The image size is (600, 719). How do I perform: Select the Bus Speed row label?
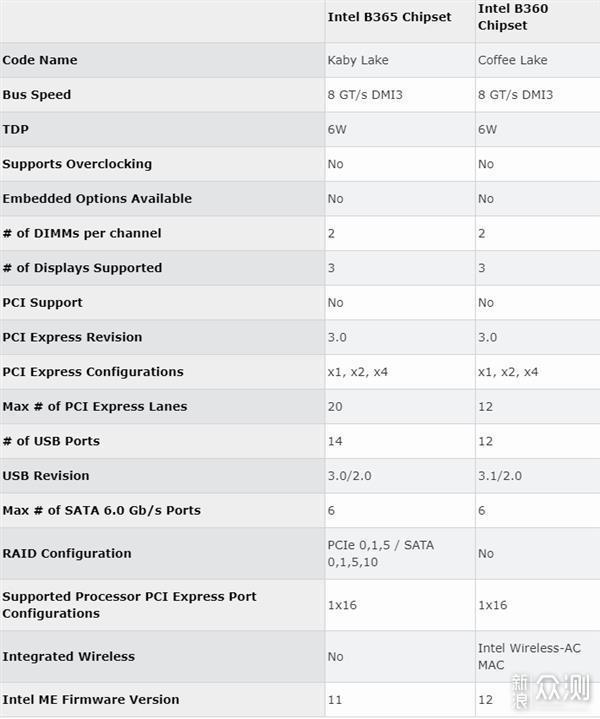coord(37,95)
